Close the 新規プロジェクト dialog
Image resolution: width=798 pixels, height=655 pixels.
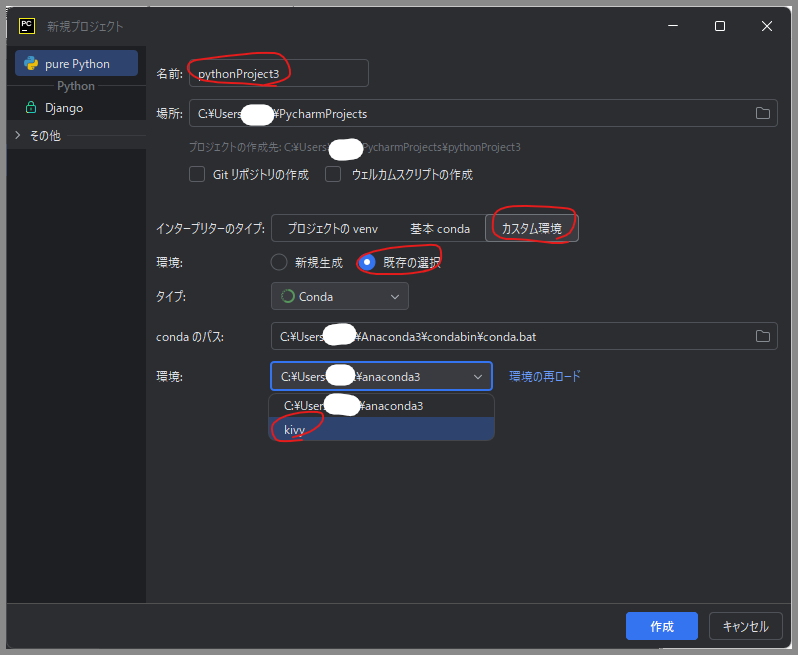pos(766,26)
